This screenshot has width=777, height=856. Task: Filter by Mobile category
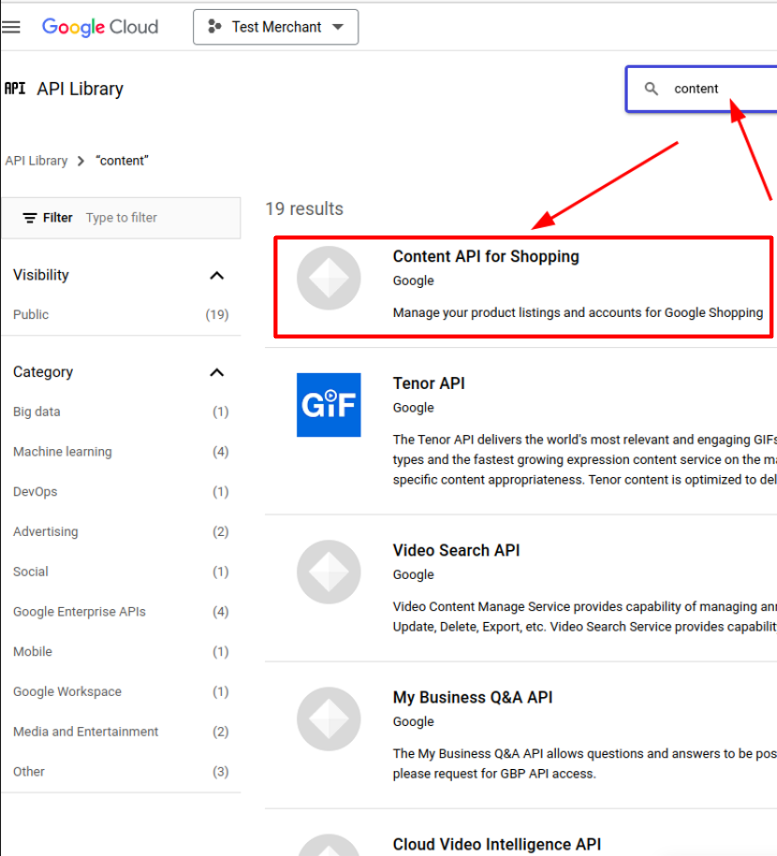point(121,651)
